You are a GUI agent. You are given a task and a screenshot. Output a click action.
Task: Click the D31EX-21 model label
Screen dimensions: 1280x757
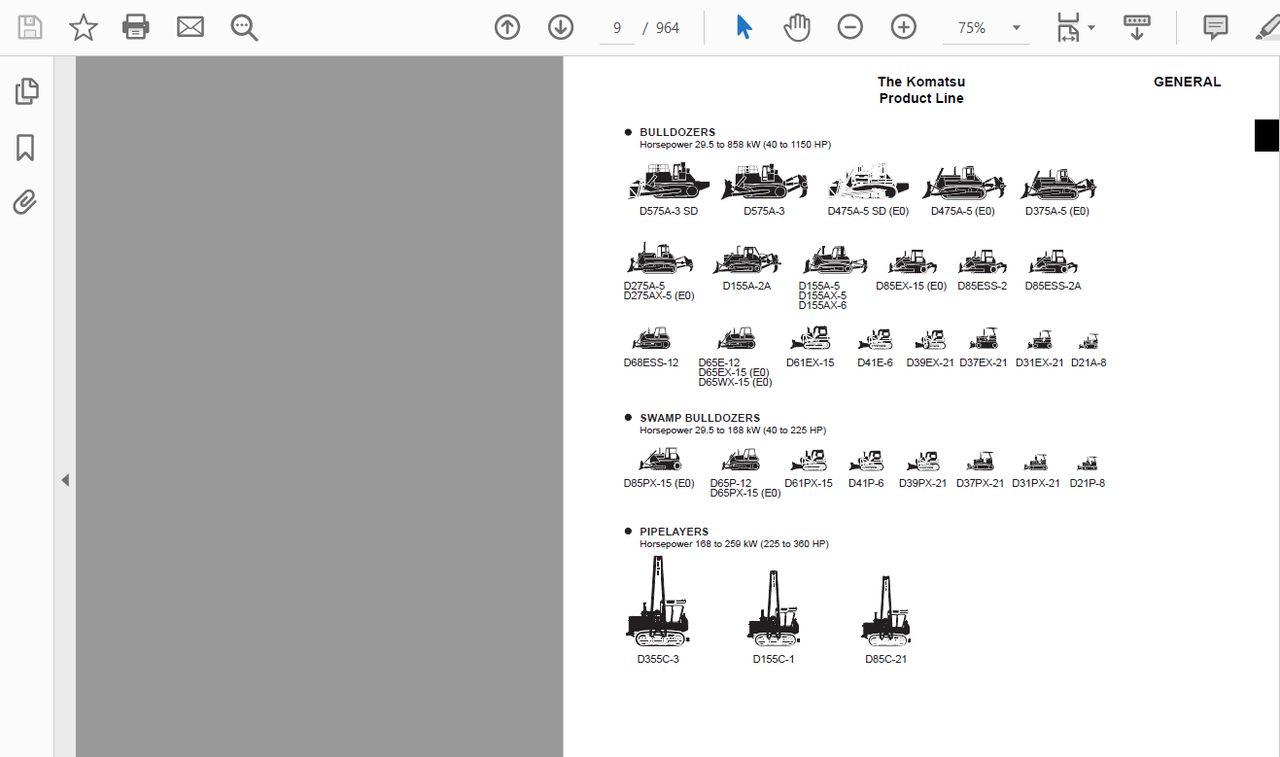pyautogui.click(x=1039, y=363)
